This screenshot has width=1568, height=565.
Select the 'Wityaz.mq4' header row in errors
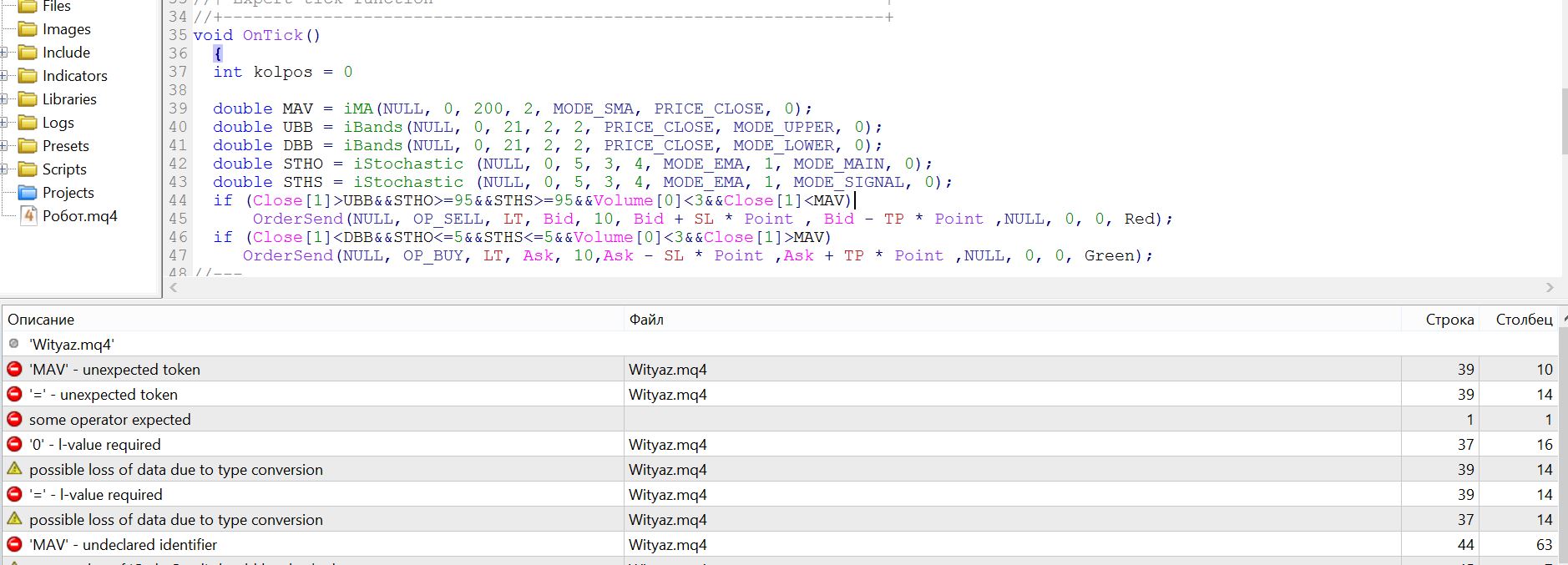[780, 344]
